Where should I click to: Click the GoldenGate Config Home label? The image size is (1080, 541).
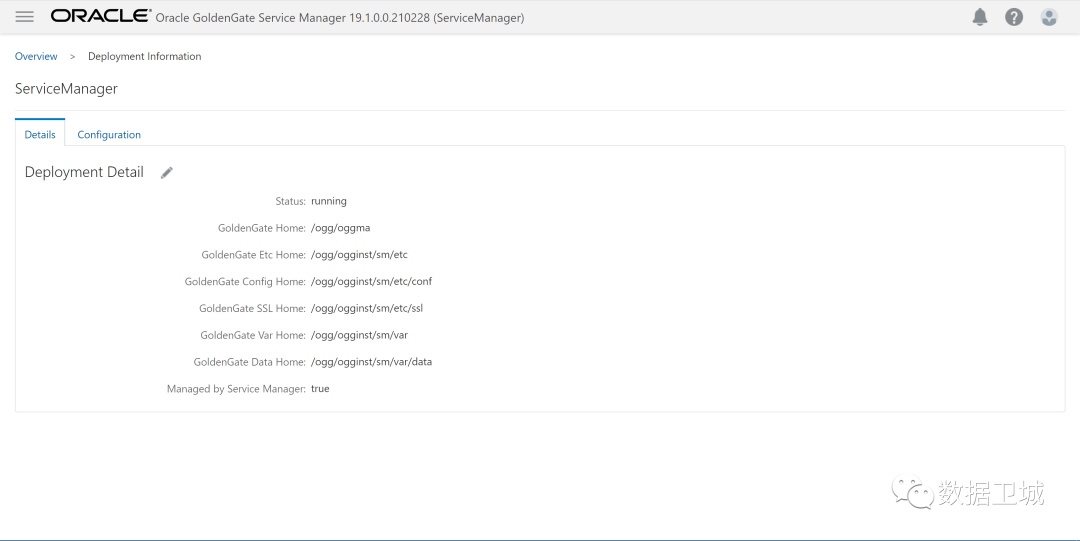[x=245, y=282]
